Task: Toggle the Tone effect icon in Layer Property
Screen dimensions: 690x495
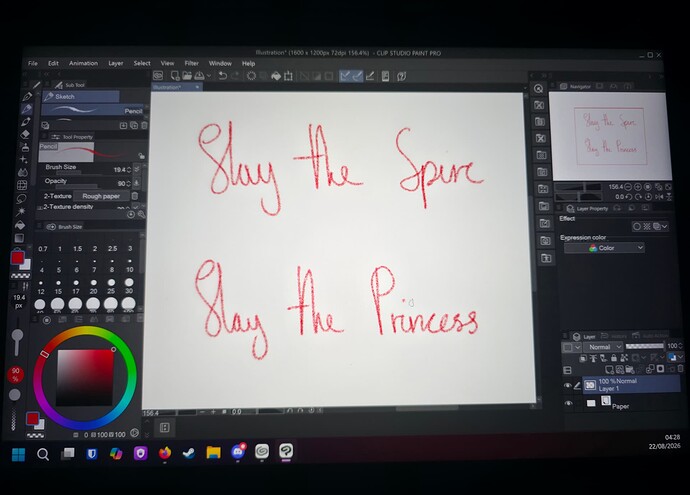Action: 647,226
